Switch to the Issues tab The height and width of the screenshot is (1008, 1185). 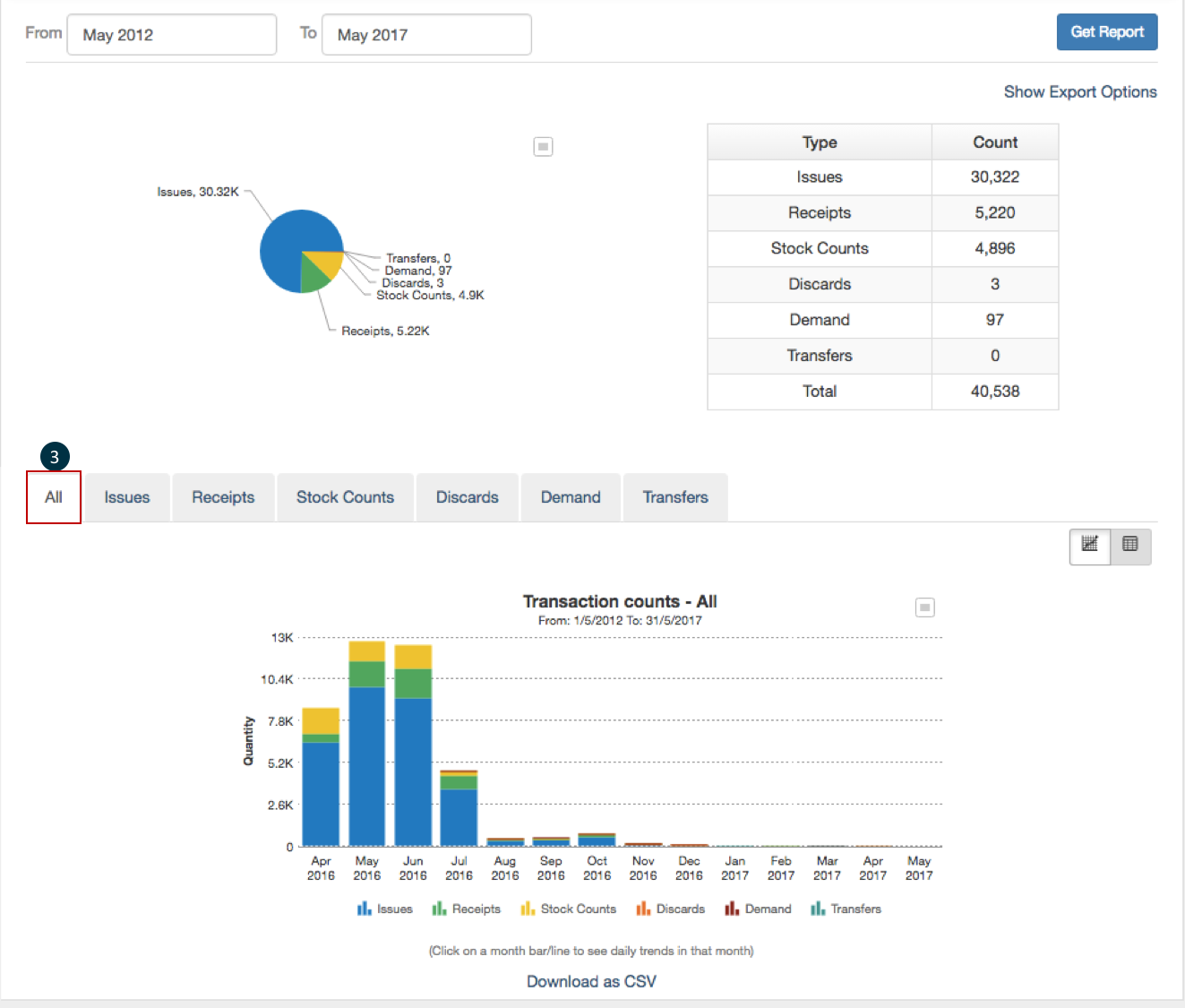(127, 497)
